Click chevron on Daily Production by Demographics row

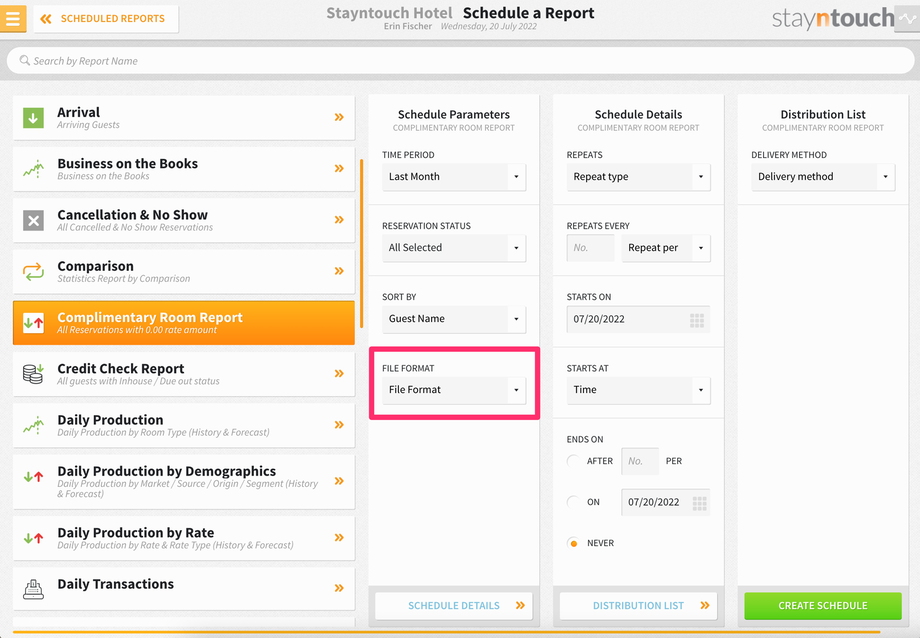339,481
